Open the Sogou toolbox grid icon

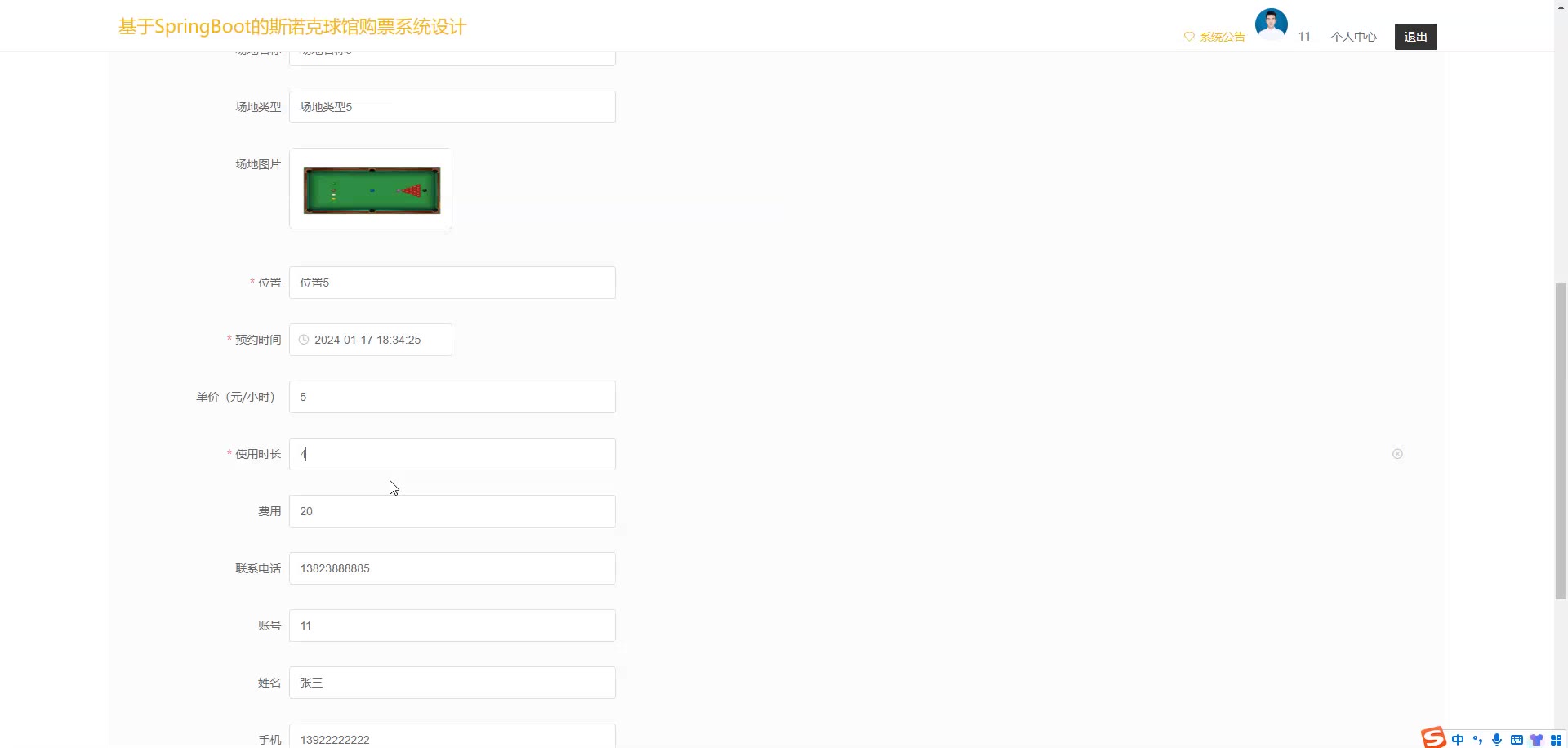1556,740
